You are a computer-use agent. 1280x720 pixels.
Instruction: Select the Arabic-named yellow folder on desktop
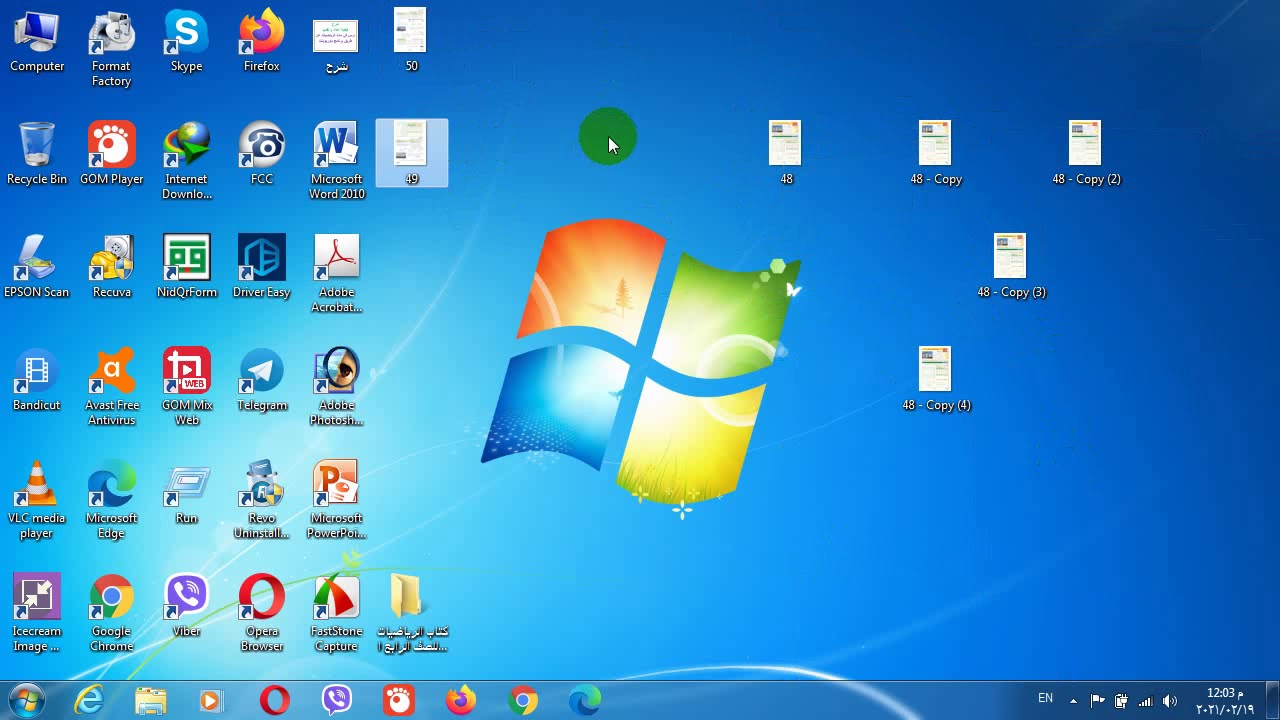pos(411,613)
